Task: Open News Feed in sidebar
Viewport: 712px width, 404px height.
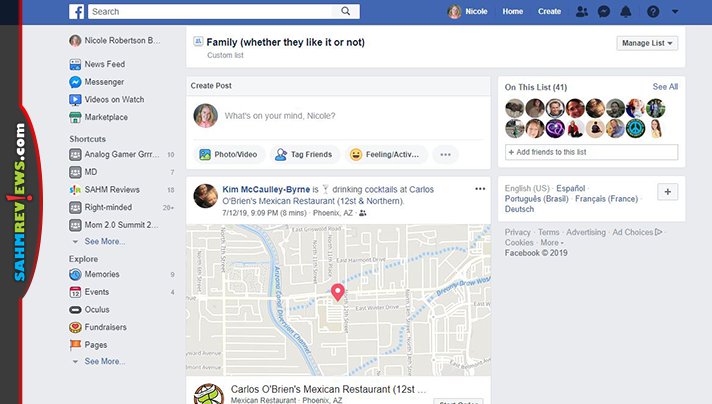Action: pos(97,64)
